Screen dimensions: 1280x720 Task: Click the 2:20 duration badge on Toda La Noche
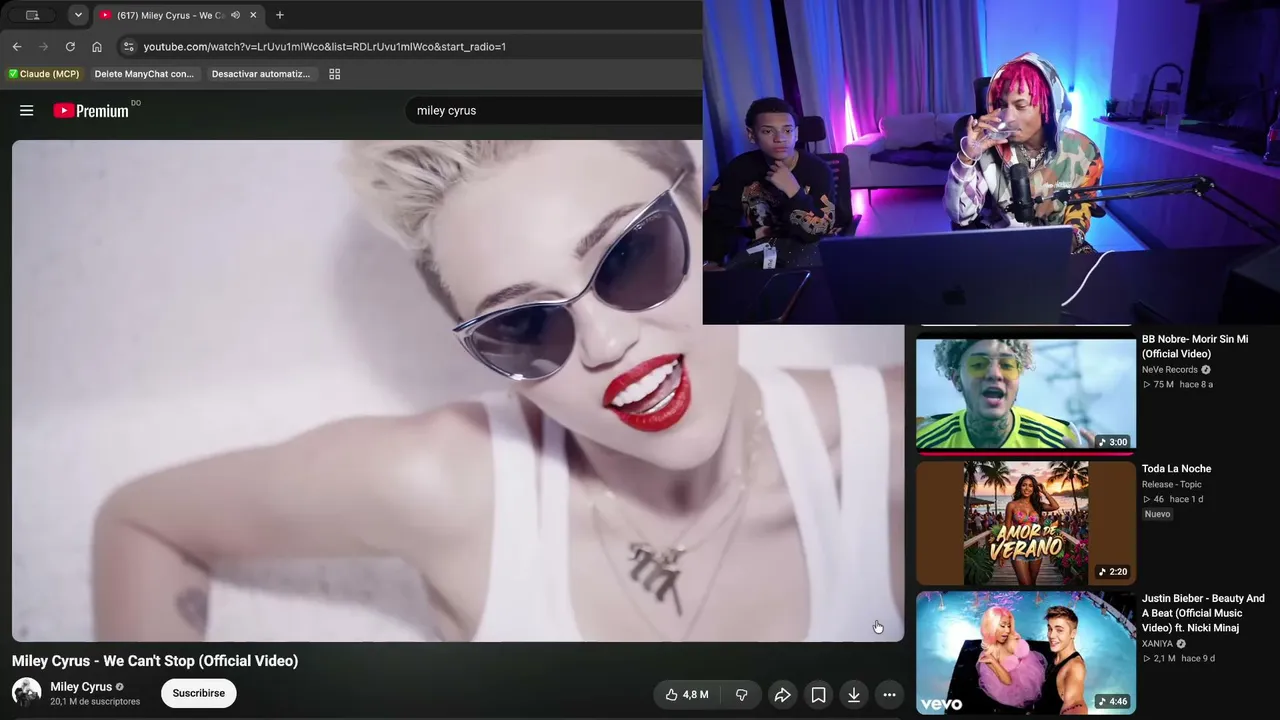coord(1113,572)
